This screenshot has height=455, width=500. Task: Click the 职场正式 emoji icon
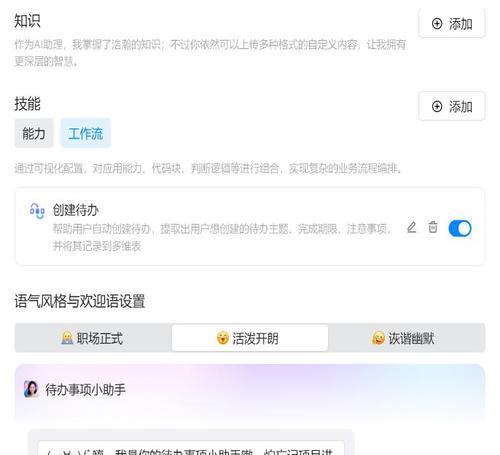tap(67, 338)
